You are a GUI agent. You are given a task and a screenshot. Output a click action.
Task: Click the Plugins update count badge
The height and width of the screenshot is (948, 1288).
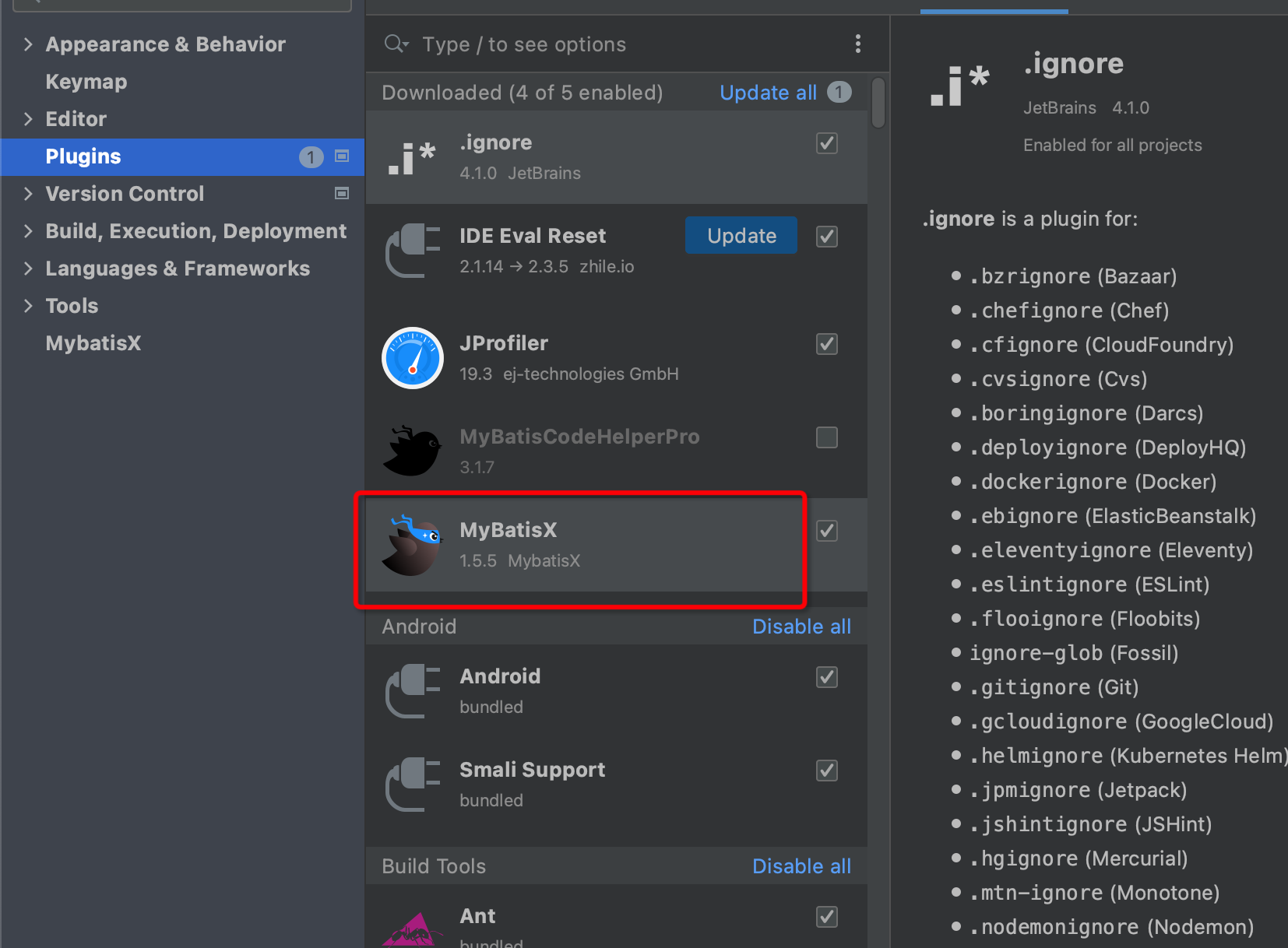click(311, 157)
